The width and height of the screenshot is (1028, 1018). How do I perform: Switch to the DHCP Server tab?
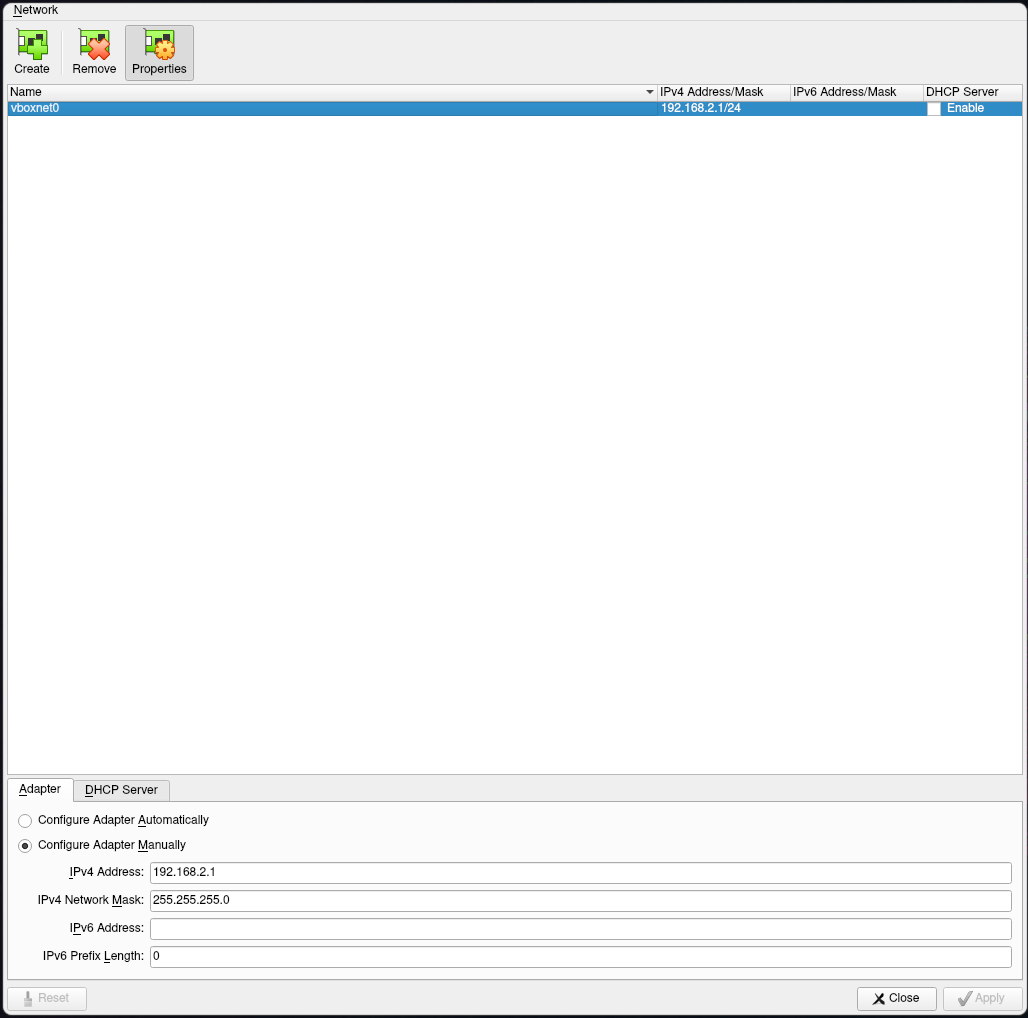point(120,790)
